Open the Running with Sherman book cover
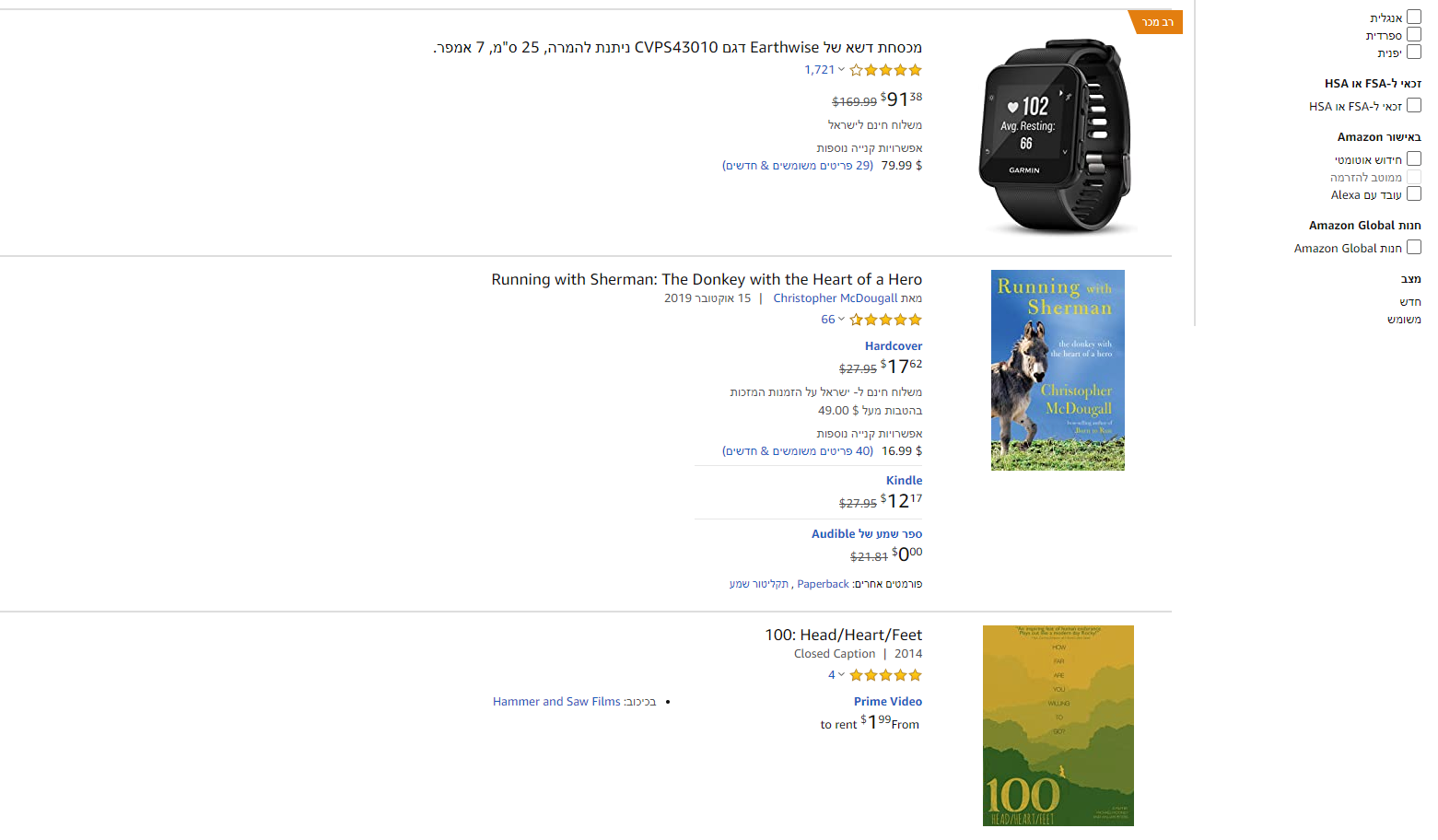 coord(1058,370)
